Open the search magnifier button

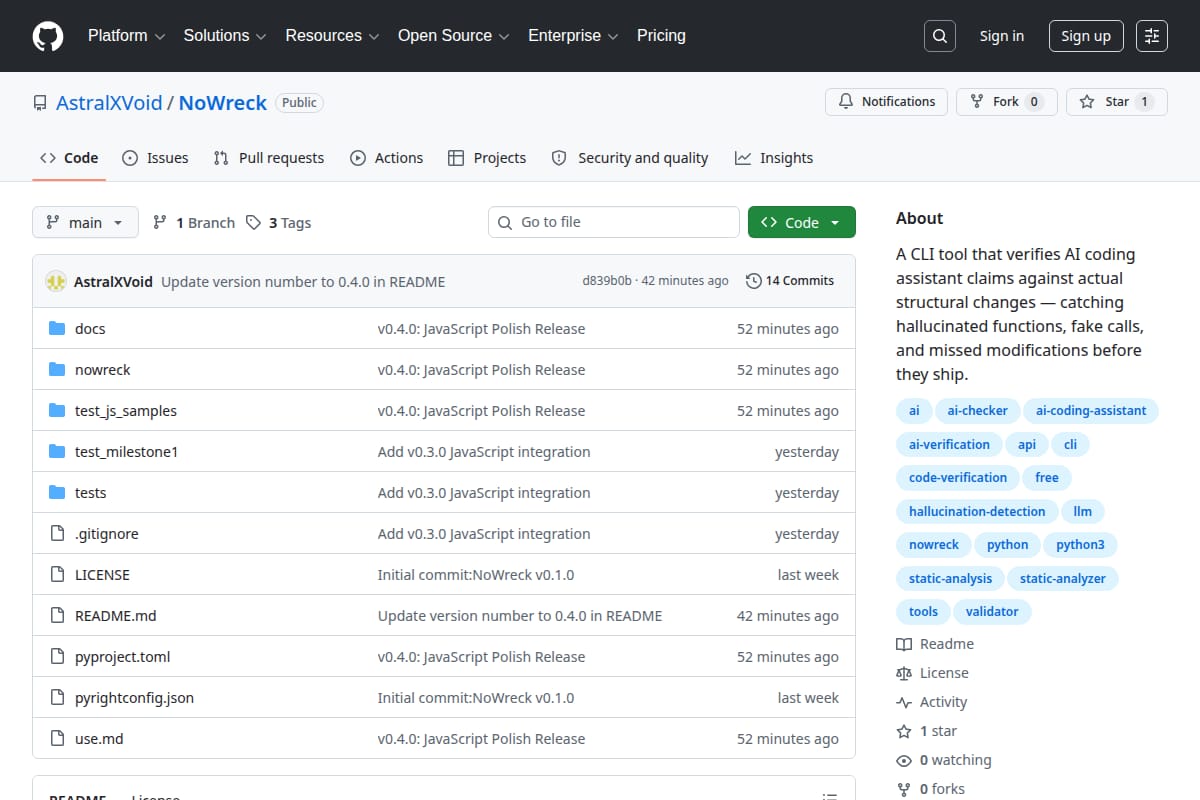point(940,36)
